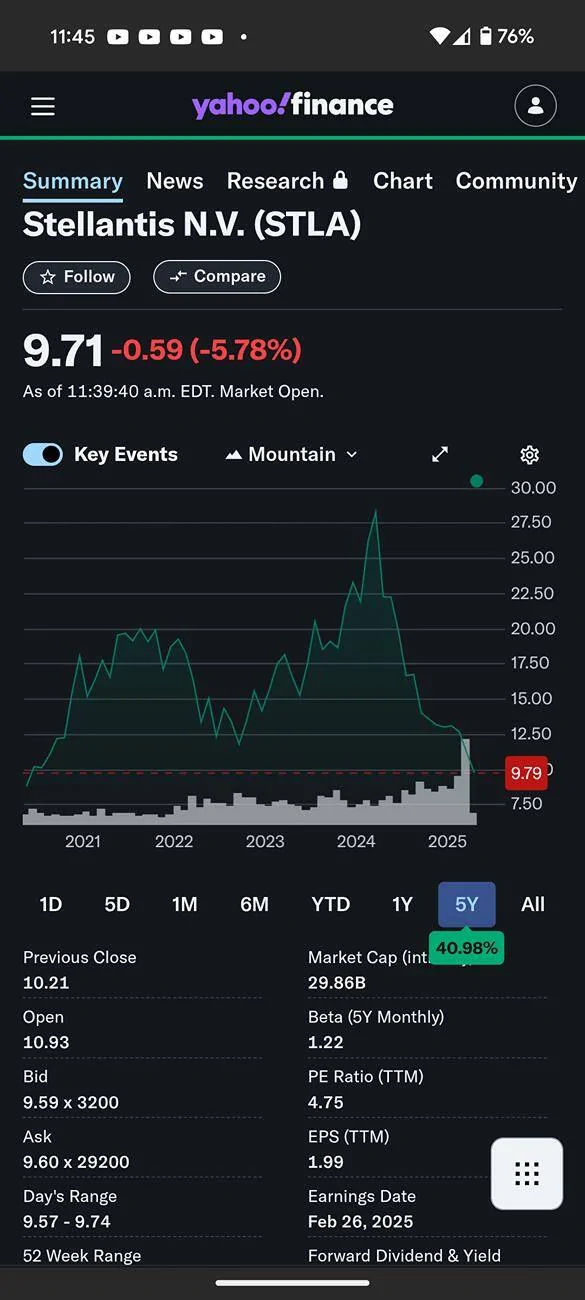Select the All time range

tap(533, 904)
